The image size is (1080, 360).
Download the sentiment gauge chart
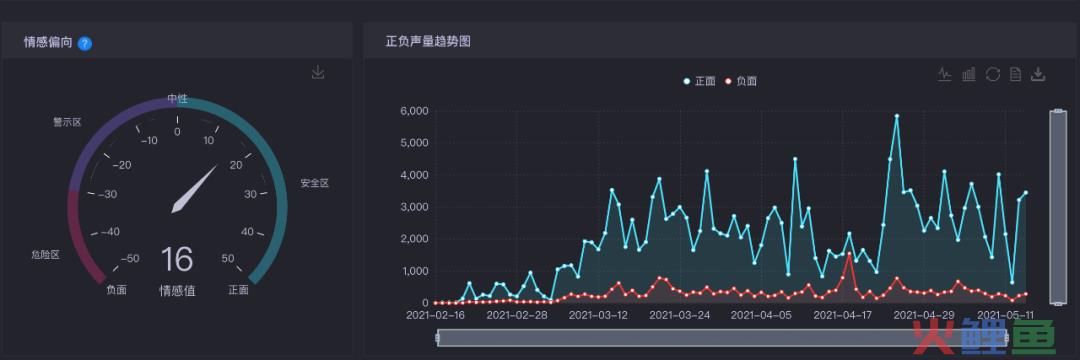tap(318, 72)
